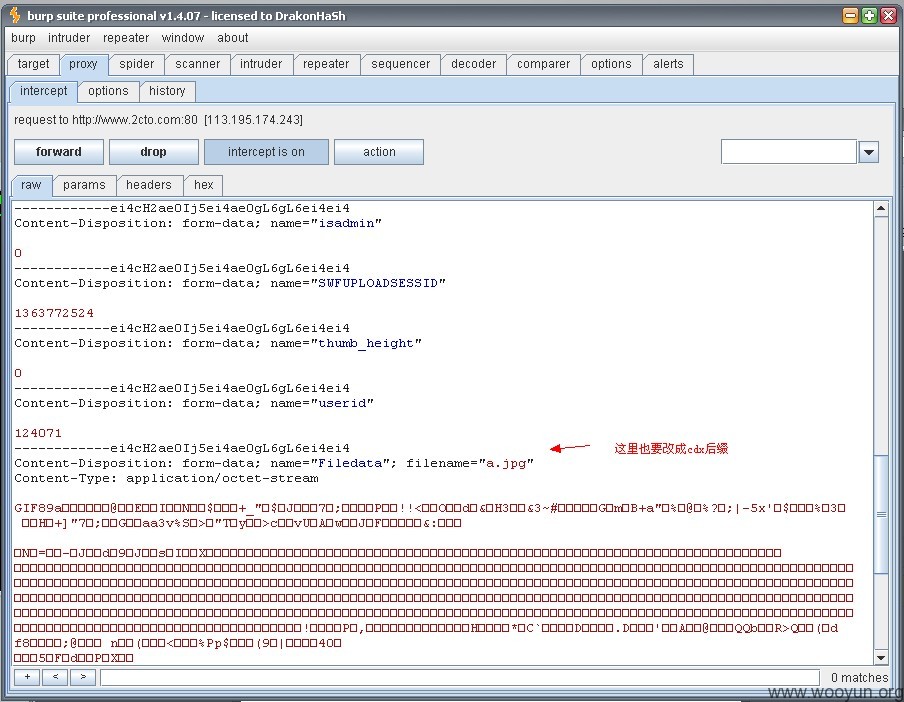904x702 pixels.
Task: Click the vertical scrollbar thumb
Action: (x=881, y=514)
